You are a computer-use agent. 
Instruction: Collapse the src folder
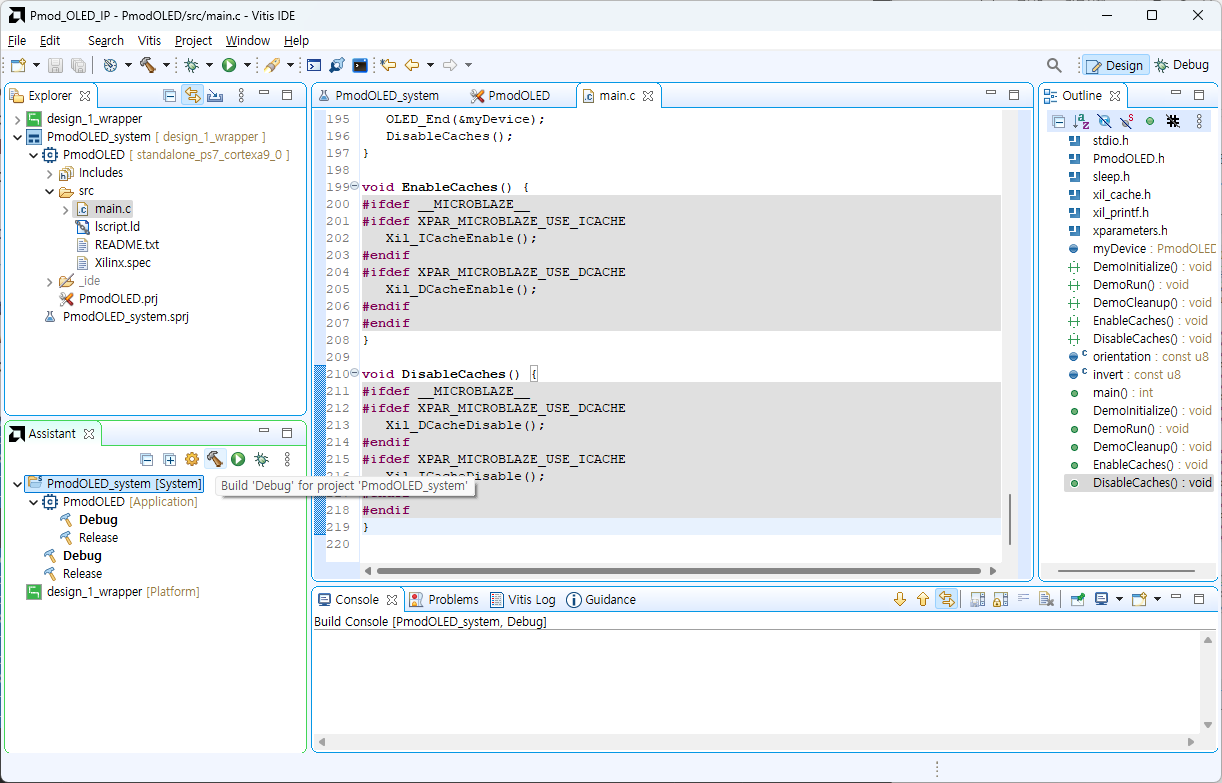pos(50,191)
